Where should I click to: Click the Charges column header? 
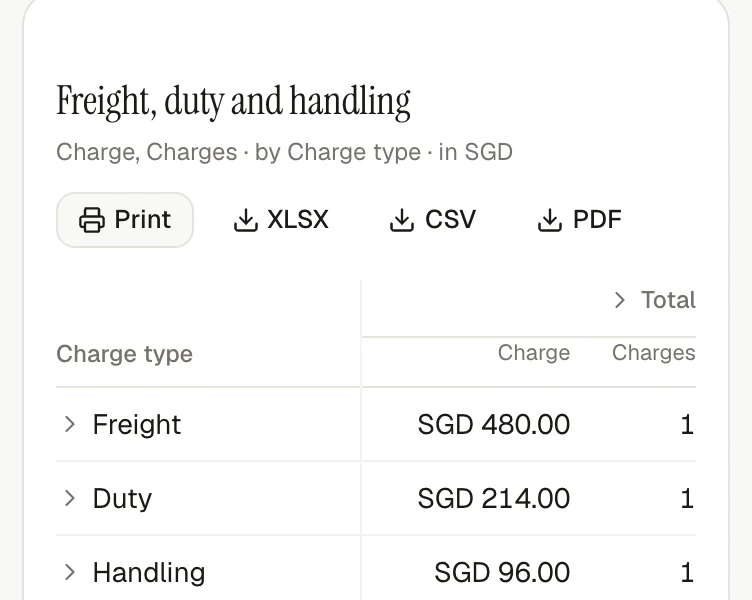pyautogui.click(x=654, y=353)
